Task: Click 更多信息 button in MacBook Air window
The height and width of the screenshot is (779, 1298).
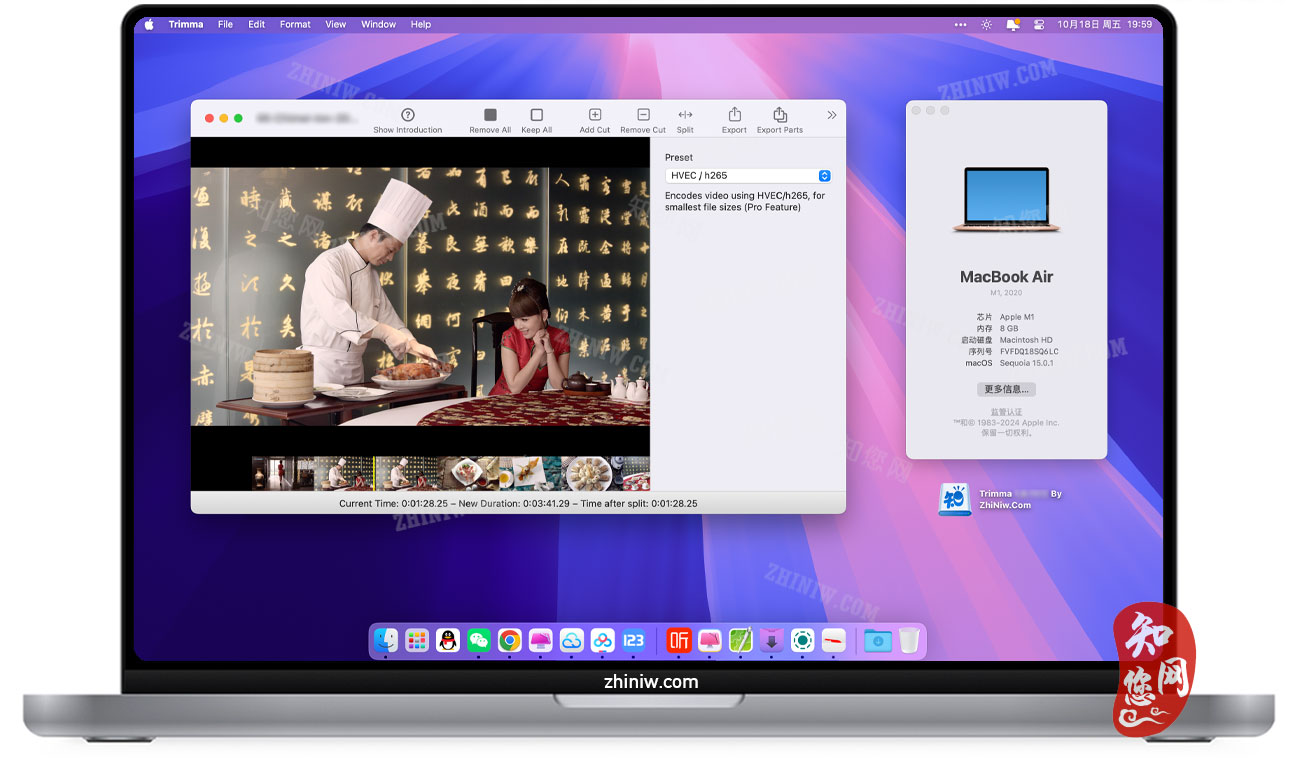Action: coord(1006,389)
